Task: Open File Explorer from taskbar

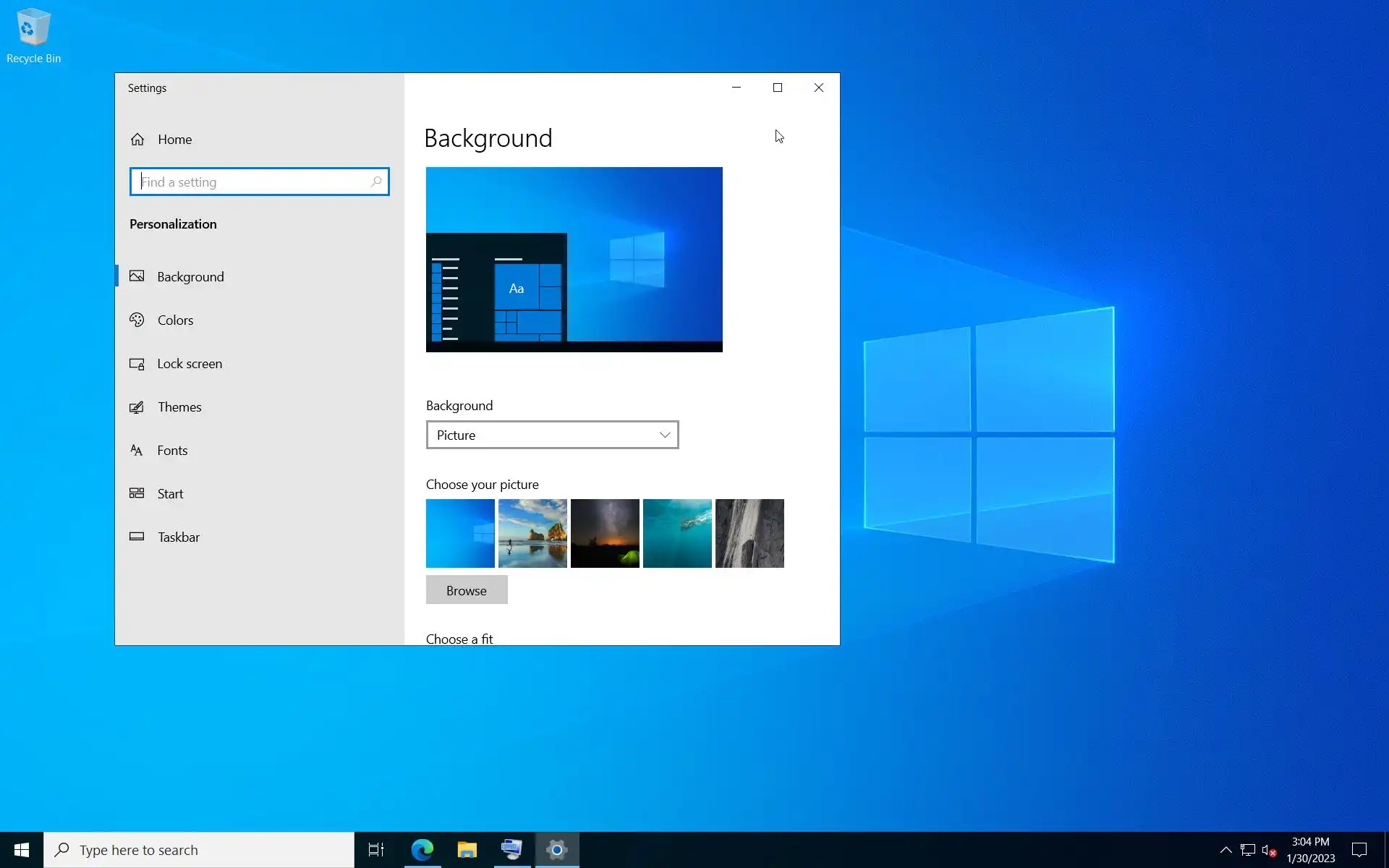Action: coord(467,850)
